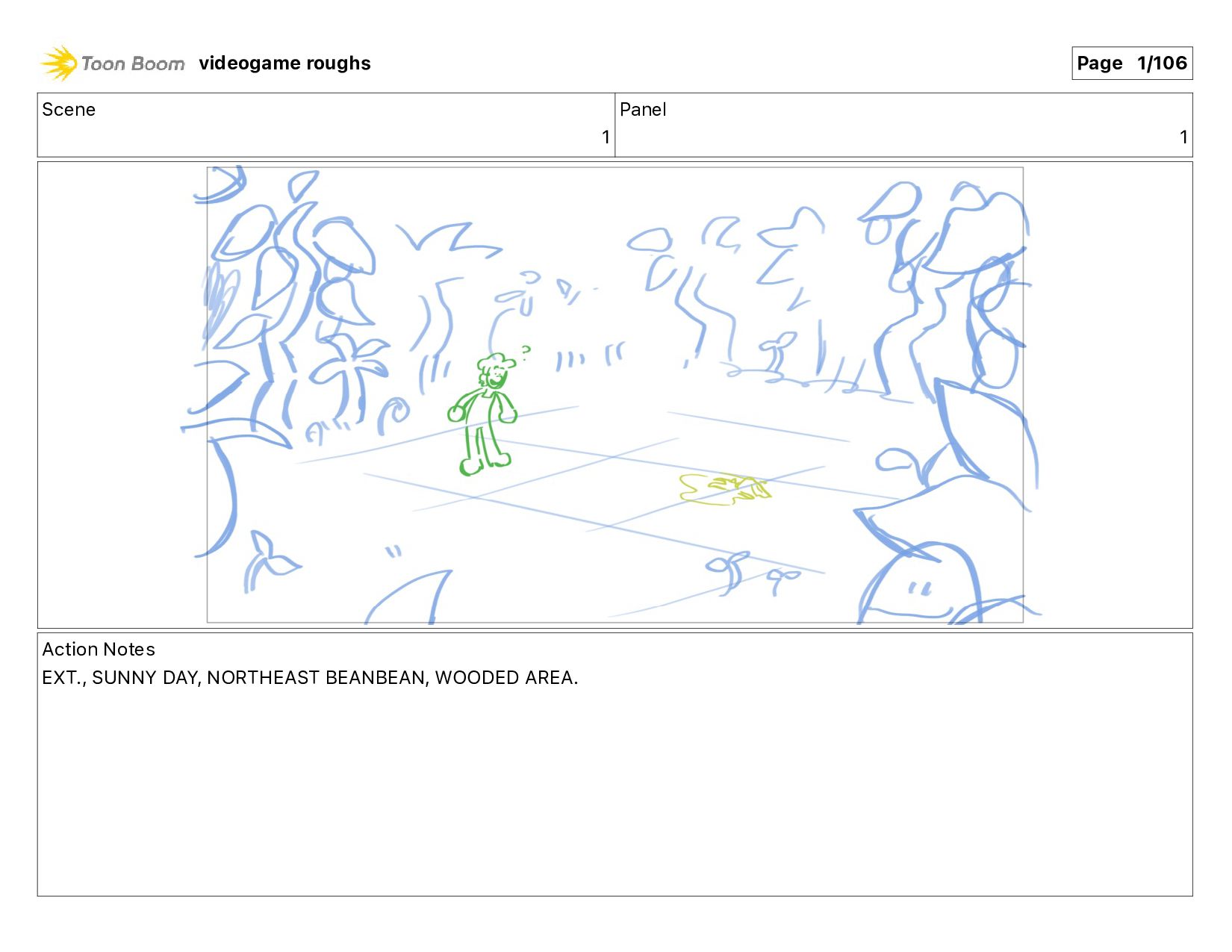This screenshot has height=952, width=1232.
Task: Click the Toon Boom starburst logo icon
Action: (x=59, y=63)
